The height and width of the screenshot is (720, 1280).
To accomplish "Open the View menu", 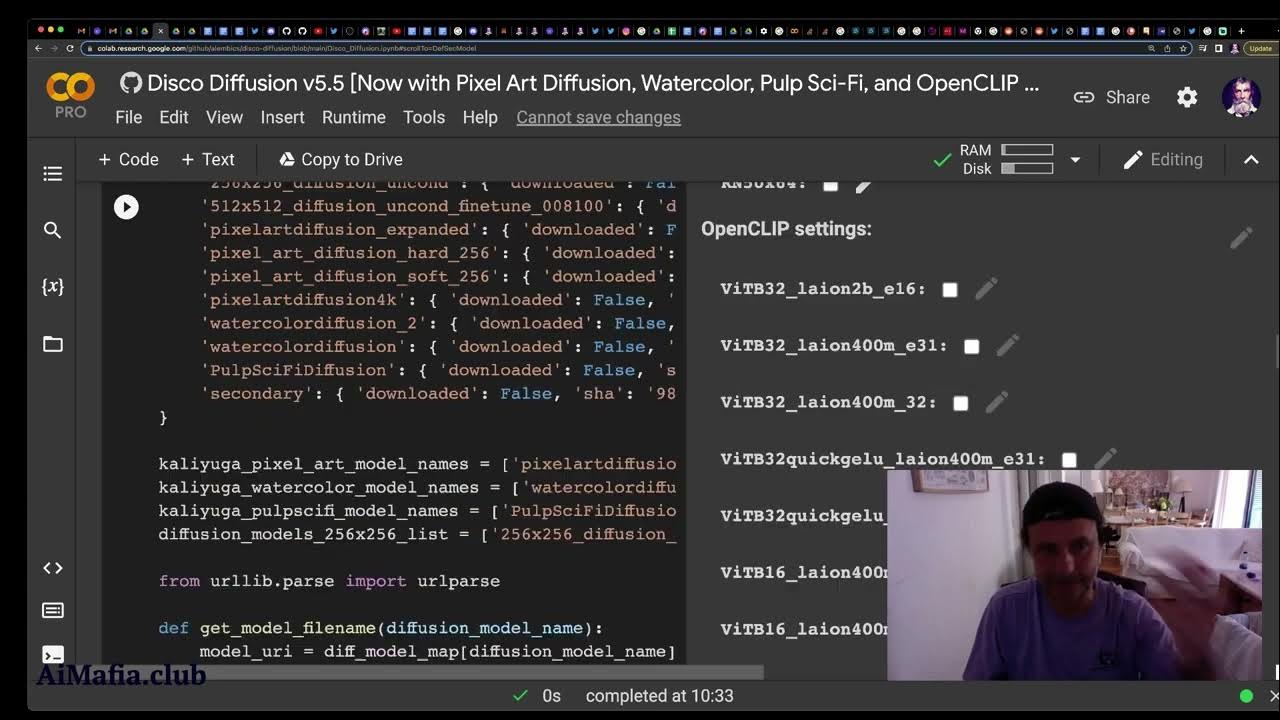I will click(224, 117).
